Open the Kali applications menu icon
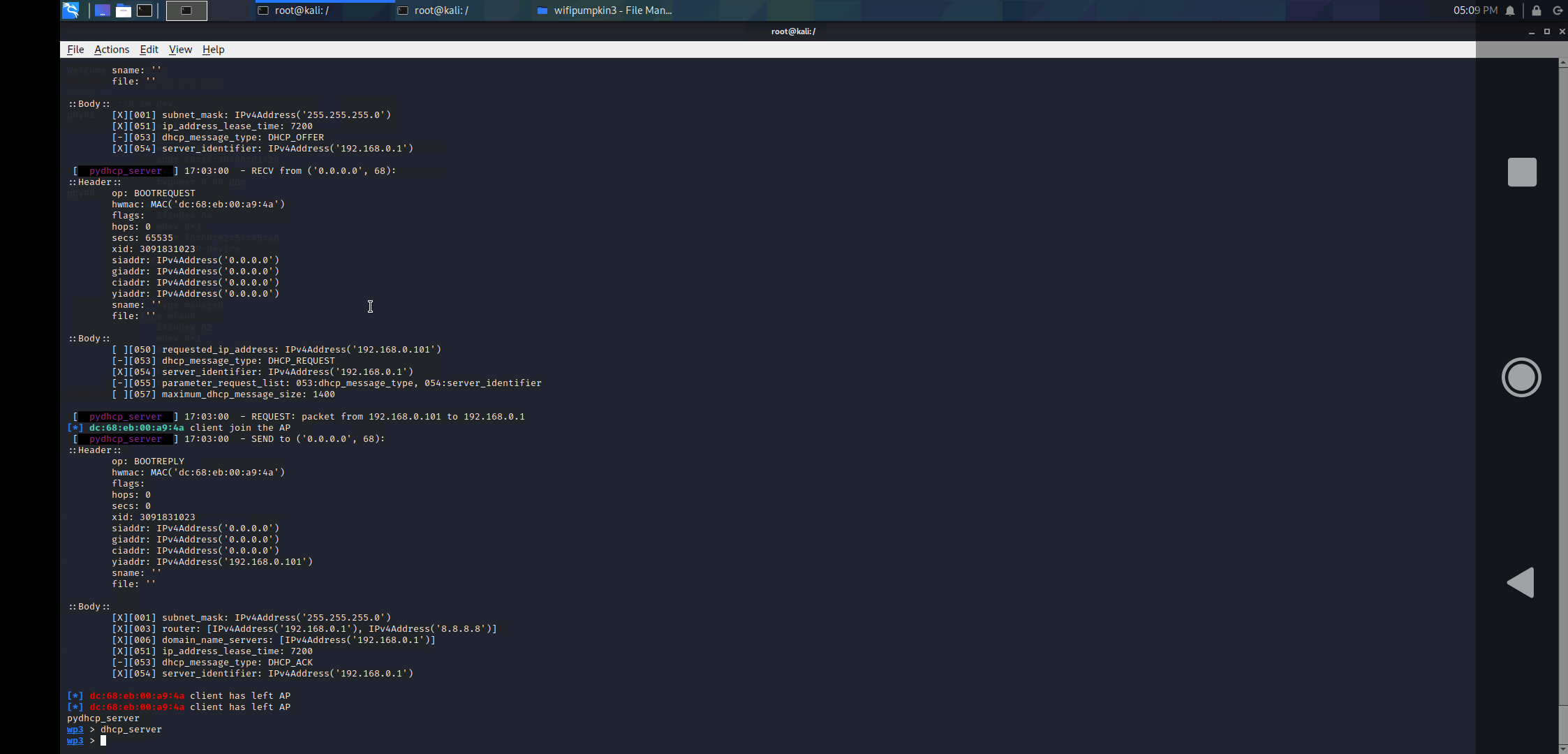The height and width of the screenshot is (754, 1568). click(x=71, y=10)
